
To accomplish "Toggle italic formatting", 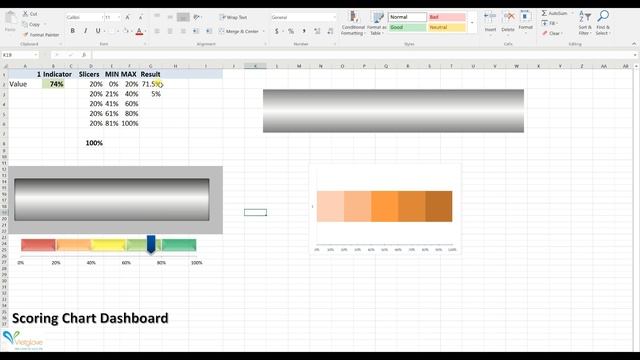I will (85, 31).
